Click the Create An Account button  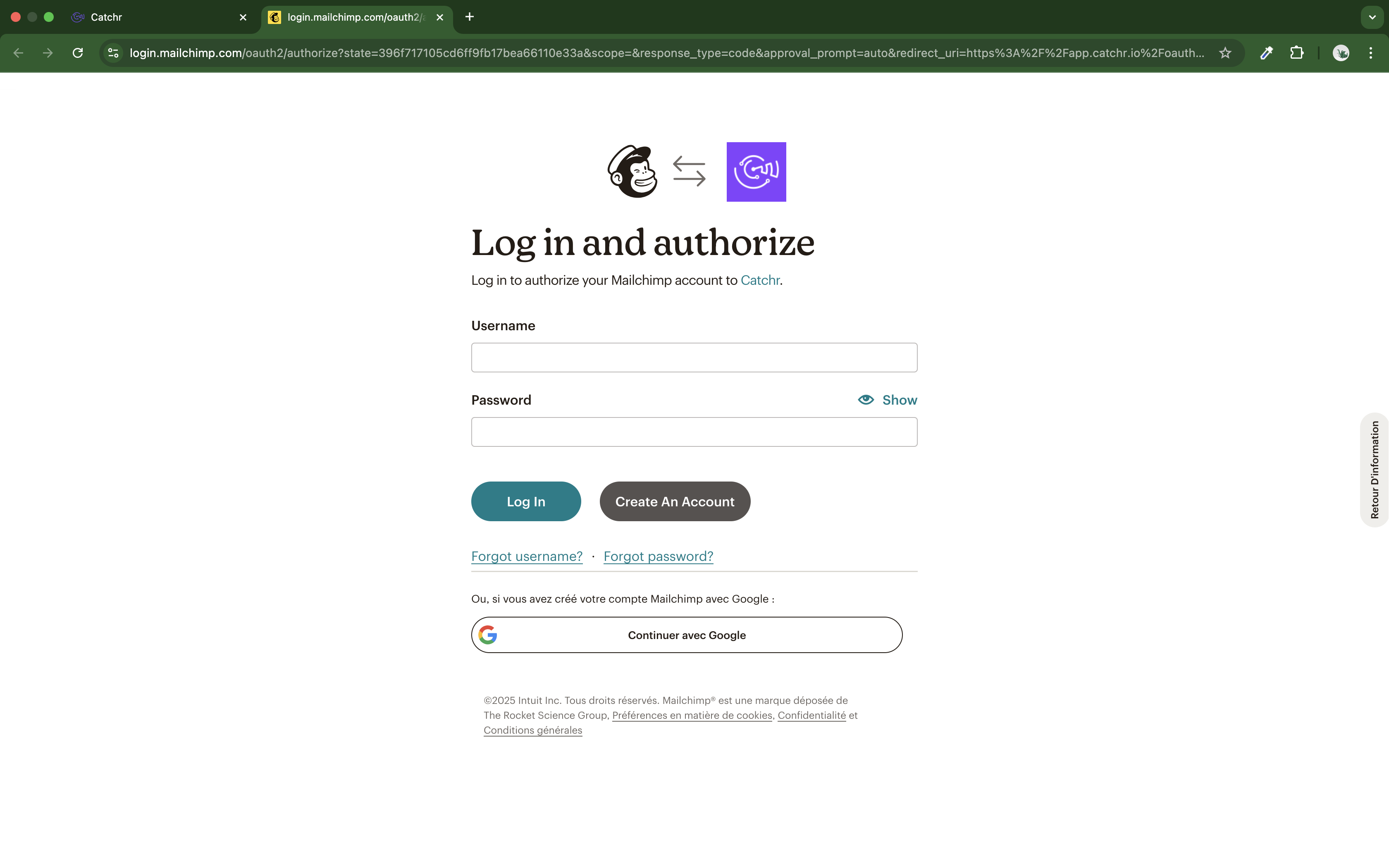(x=675, y=501)
